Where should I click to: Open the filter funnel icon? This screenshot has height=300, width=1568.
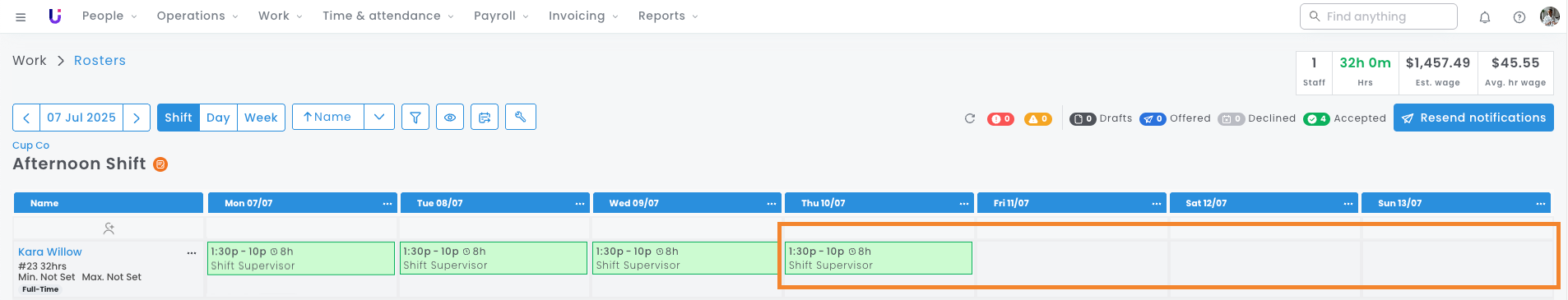(x=415, y=118)
